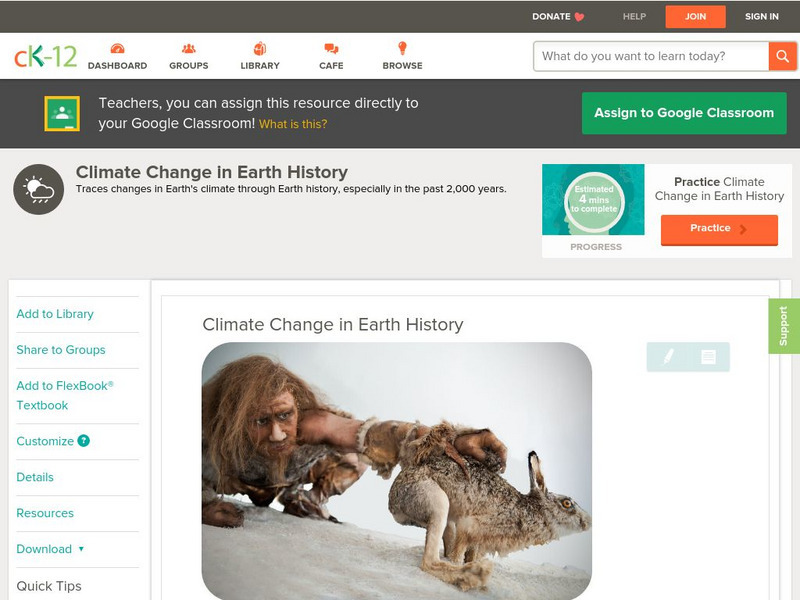Click the "What is this?" link
Screen dimensions: 800x600
pos(293,124)
